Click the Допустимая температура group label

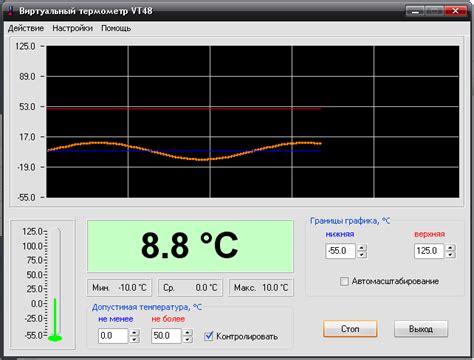tap(147, 307)
